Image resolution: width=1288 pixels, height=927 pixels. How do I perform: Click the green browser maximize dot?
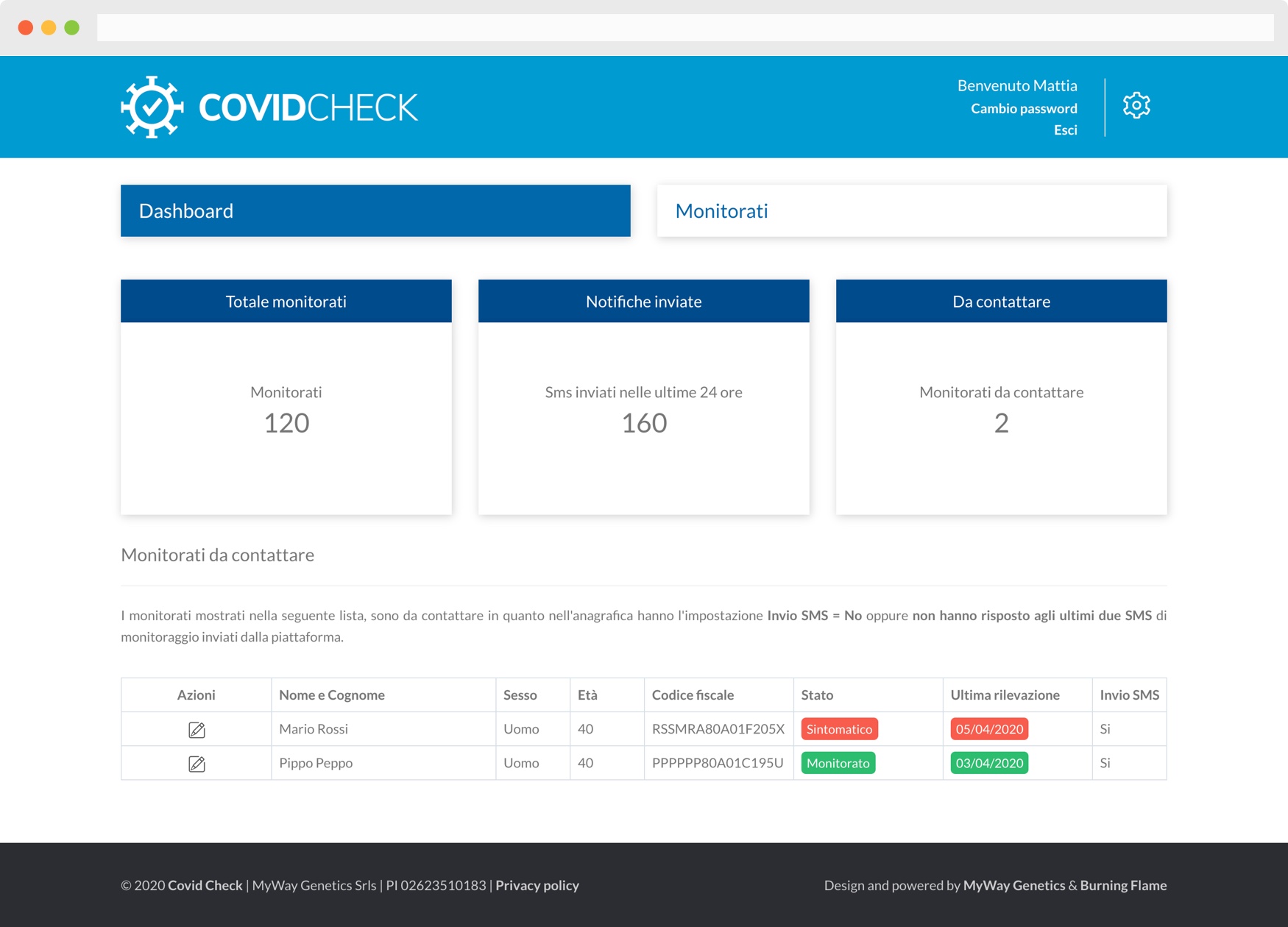[x=72, y=28]
